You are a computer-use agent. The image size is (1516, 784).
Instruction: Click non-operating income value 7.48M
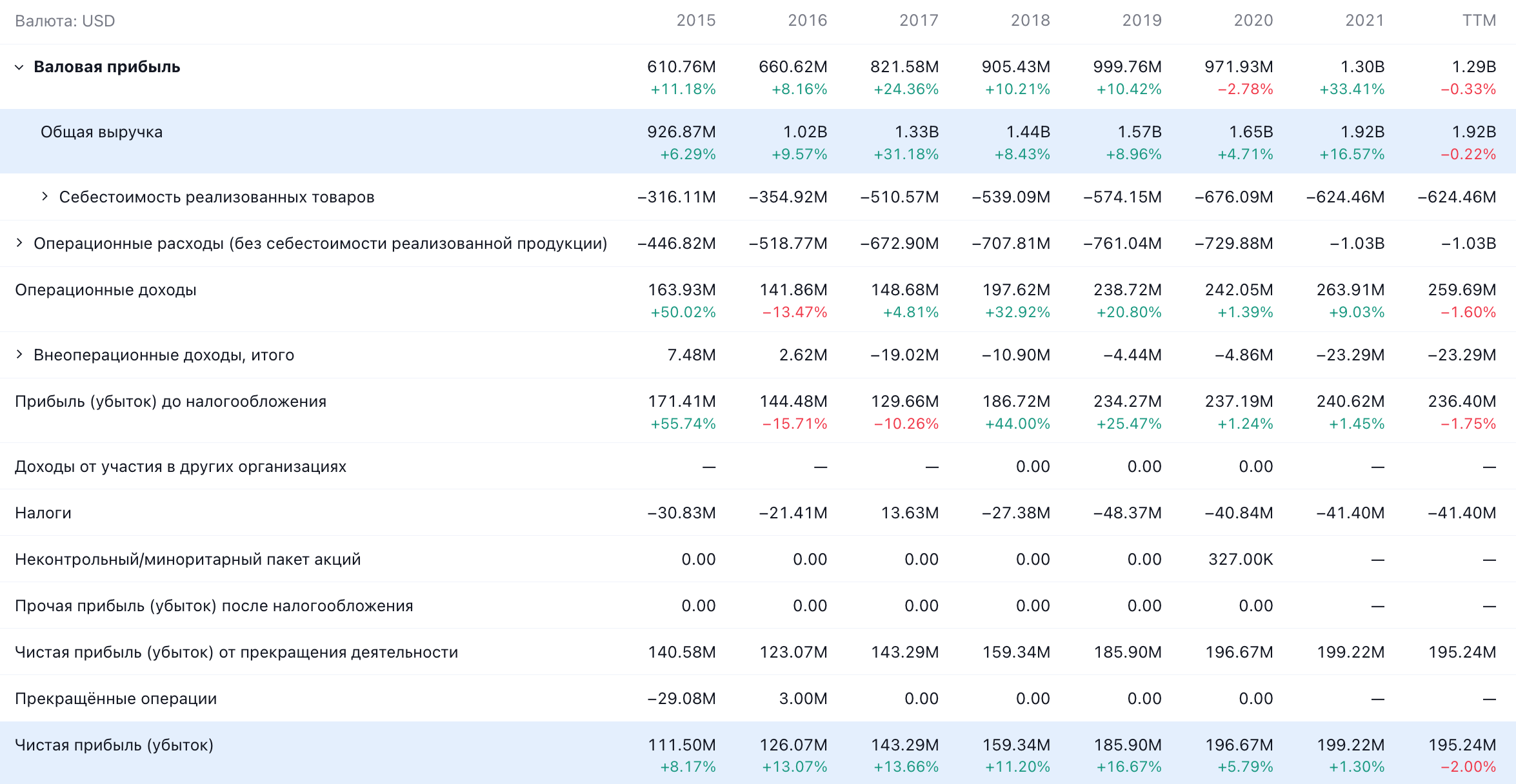click(692, 355)
